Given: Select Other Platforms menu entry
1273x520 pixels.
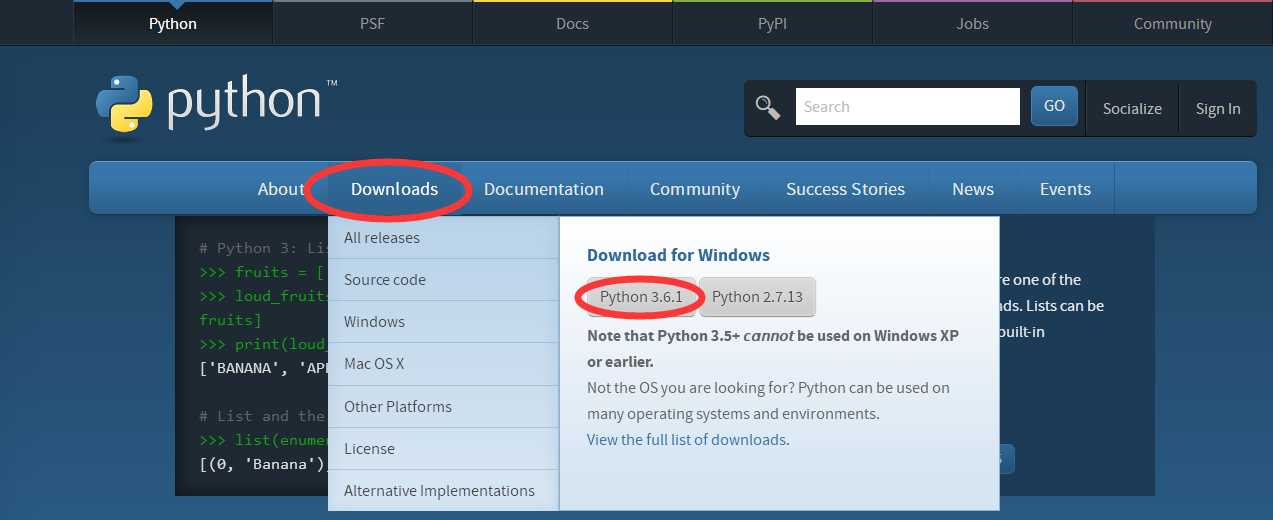Looking at the screenshot, I should (443, 407).
